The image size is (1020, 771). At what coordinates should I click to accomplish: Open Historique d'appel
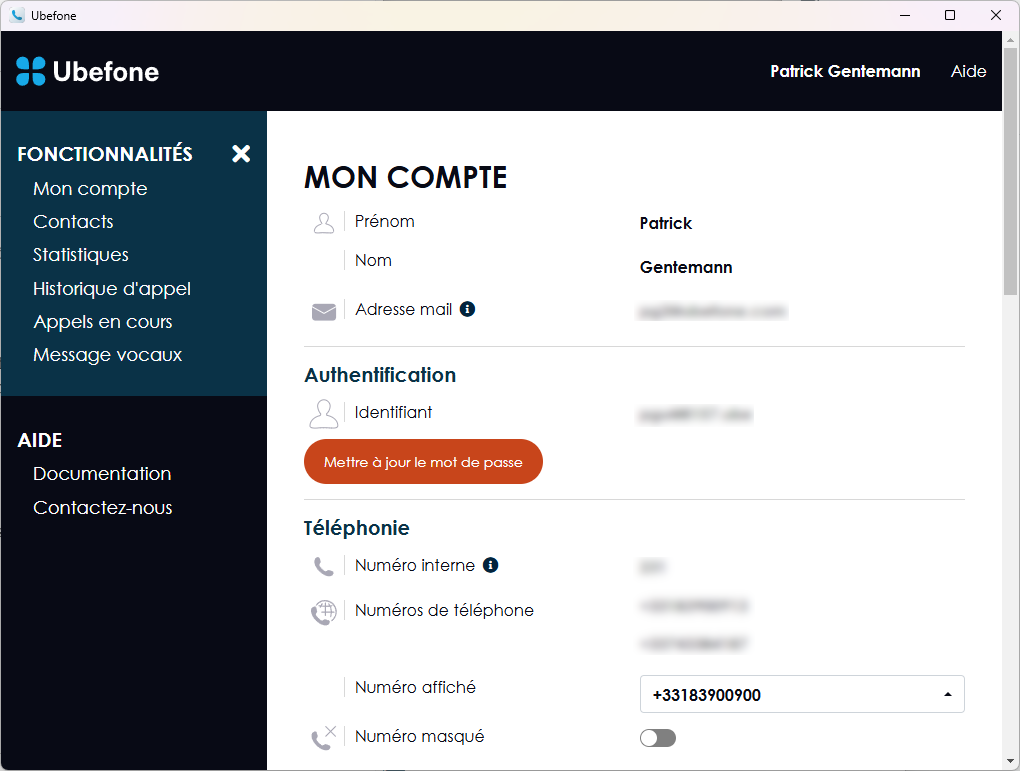point(112,288)
